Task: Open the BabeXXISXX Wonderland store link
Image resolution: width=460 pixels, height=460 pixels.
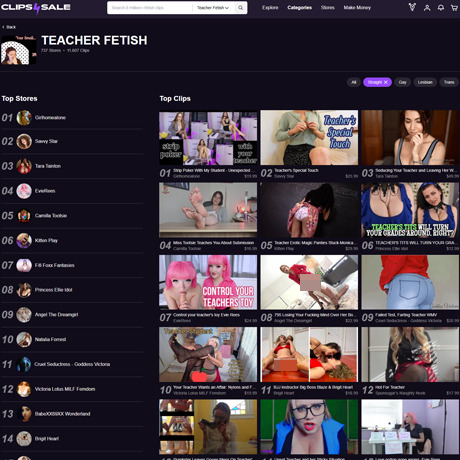Action: 63,414
